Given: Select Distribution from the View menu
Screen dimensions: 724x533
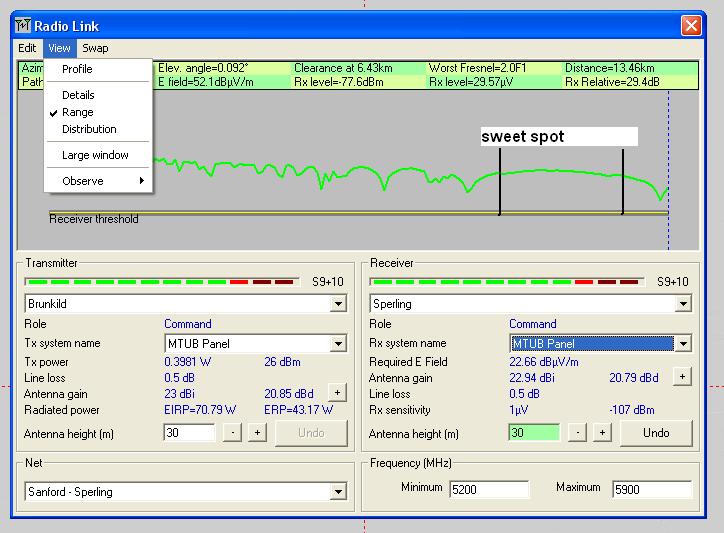Looking at the screenshot, I should pyautogui.click(x=89, y=129).
